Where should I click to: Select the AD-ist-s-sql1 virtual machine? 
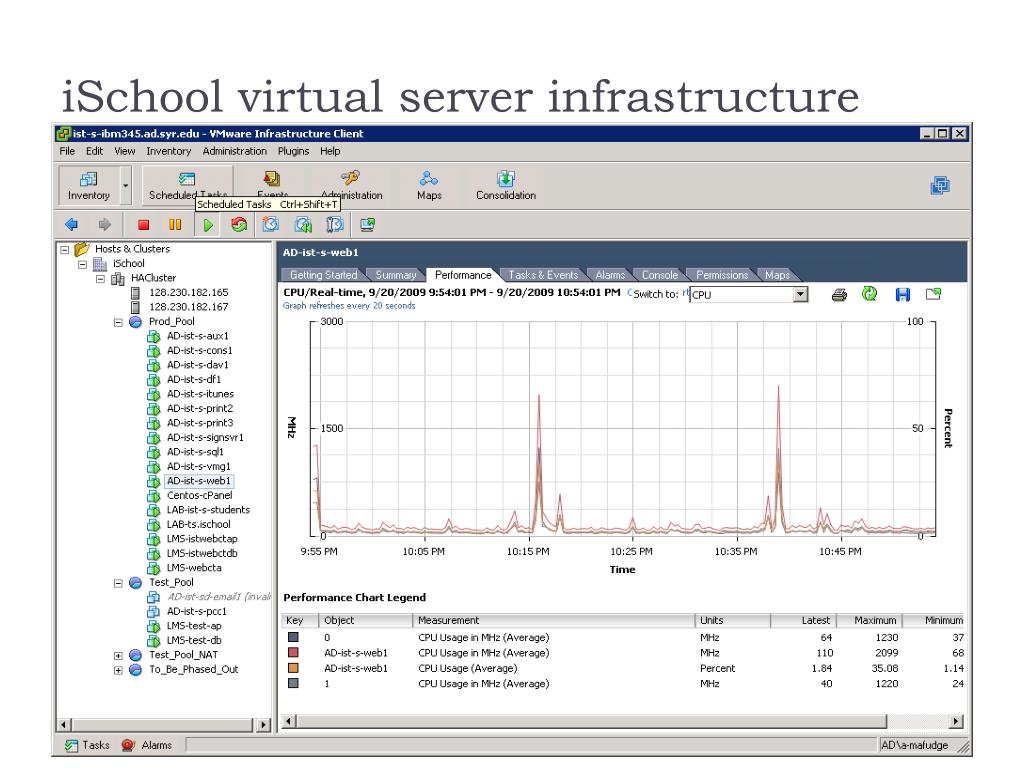pyautogui.click(x=195, y=452)
